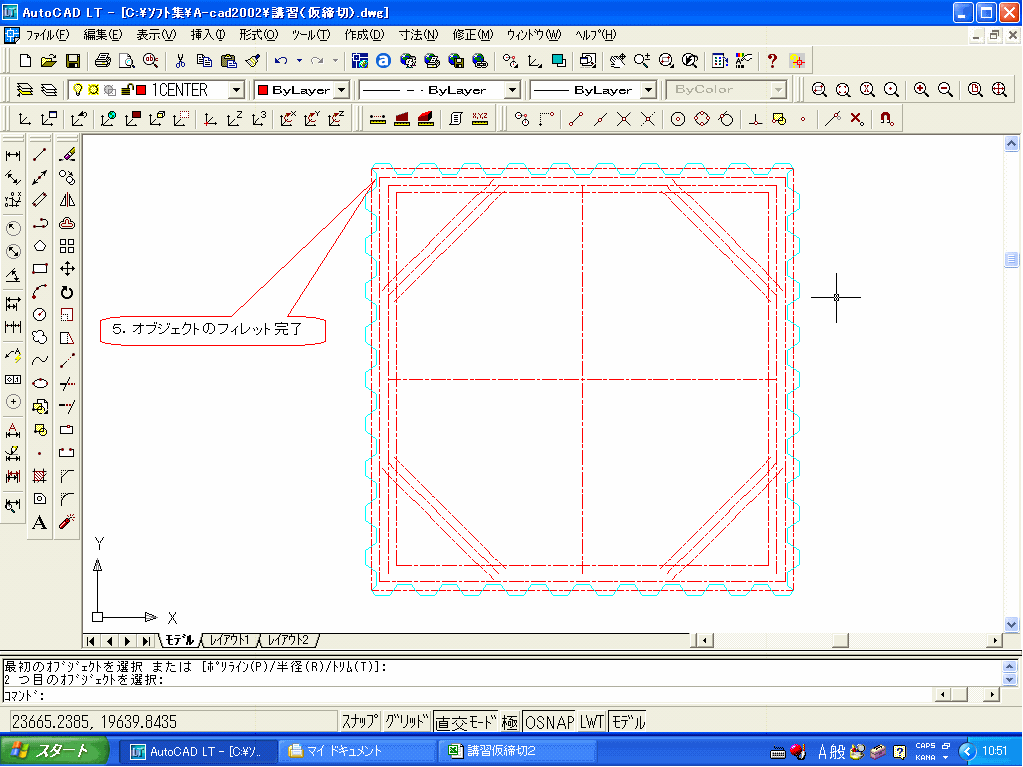The width and height of the screenshot is (1023, 767).
Task: Select the Explode tool
Action: pyautogui.click(x=67, y=522)
